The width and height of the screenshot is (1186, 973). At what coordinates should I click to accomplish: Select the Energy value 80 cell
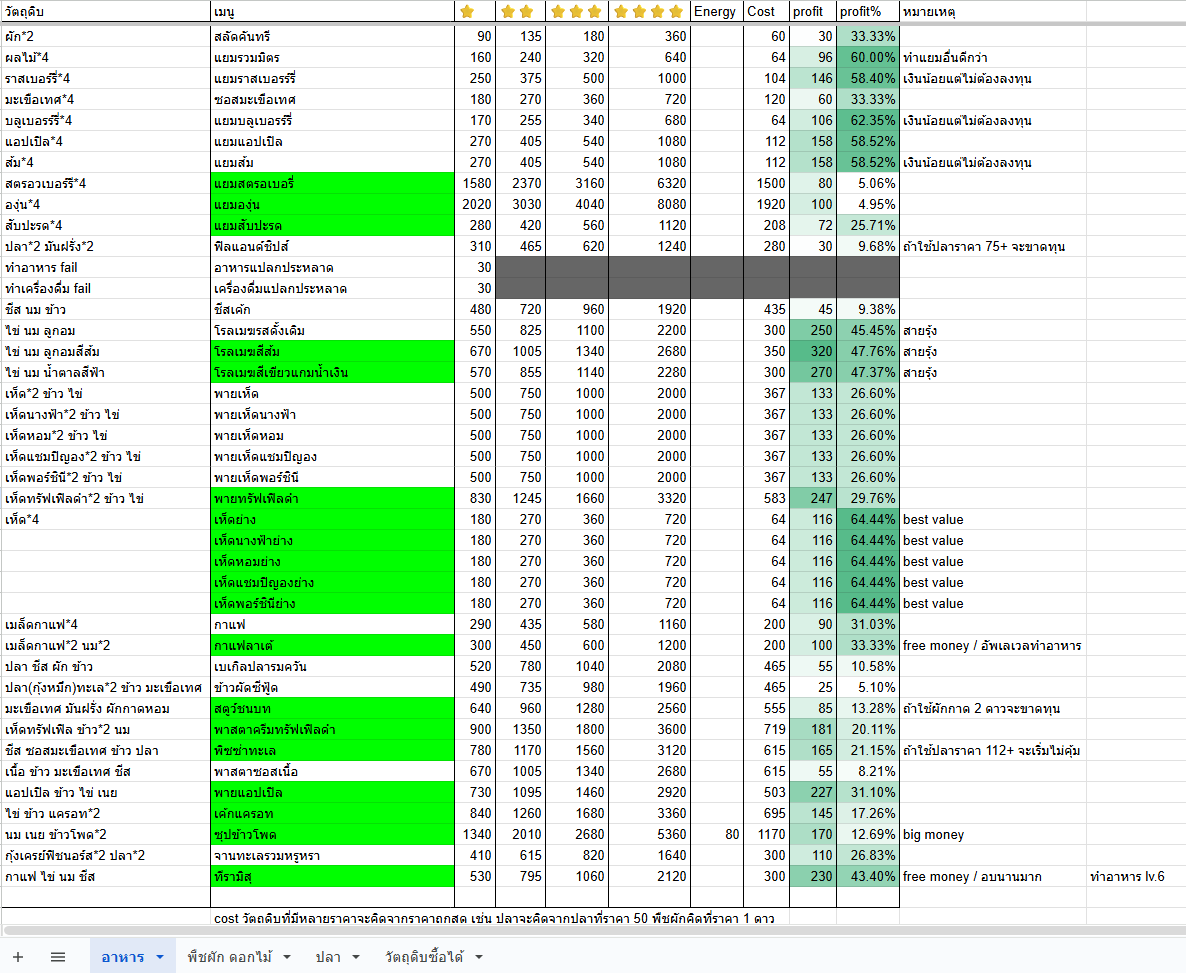[x=717, y=835]
